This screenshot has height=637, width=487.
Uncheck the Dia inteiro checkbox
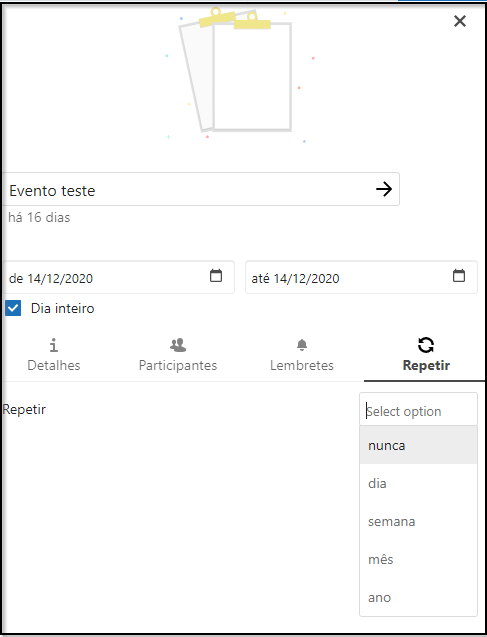13,308
